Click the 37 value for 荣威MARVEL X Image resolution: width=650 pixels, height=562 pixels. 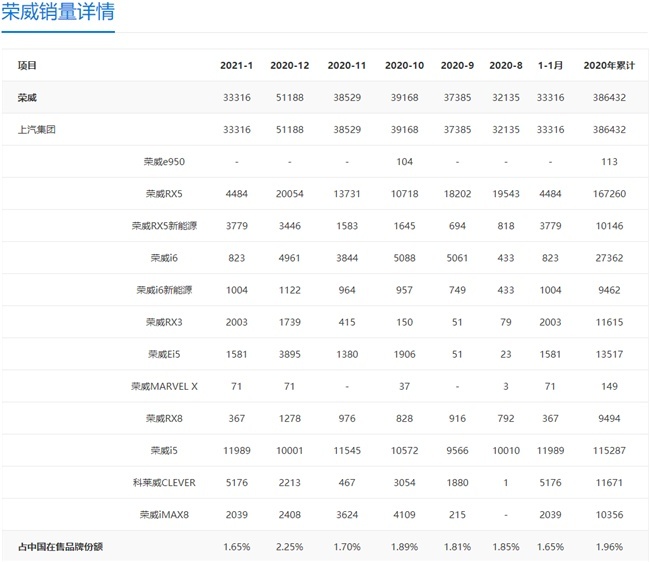coord(404,387)
